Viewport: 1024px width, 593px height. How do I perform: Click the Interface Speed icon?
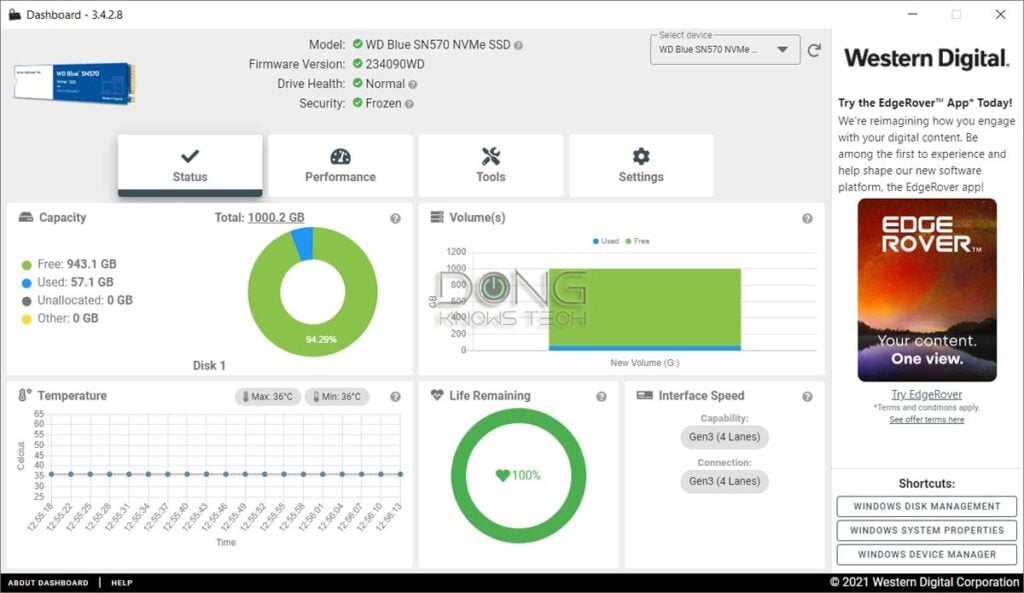click(x=645, y=395)
